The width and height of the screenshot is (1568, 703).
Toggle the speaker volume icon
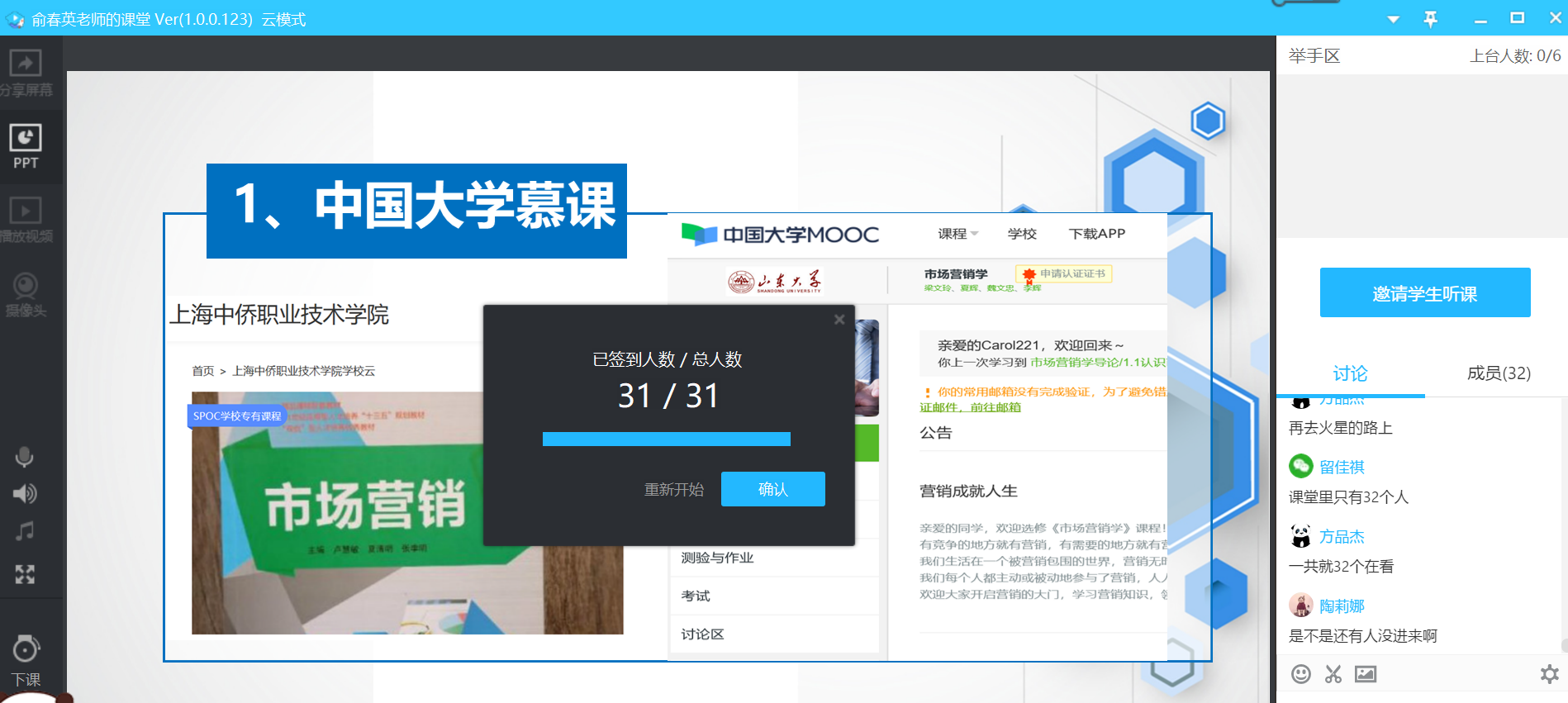pos(25,494)
